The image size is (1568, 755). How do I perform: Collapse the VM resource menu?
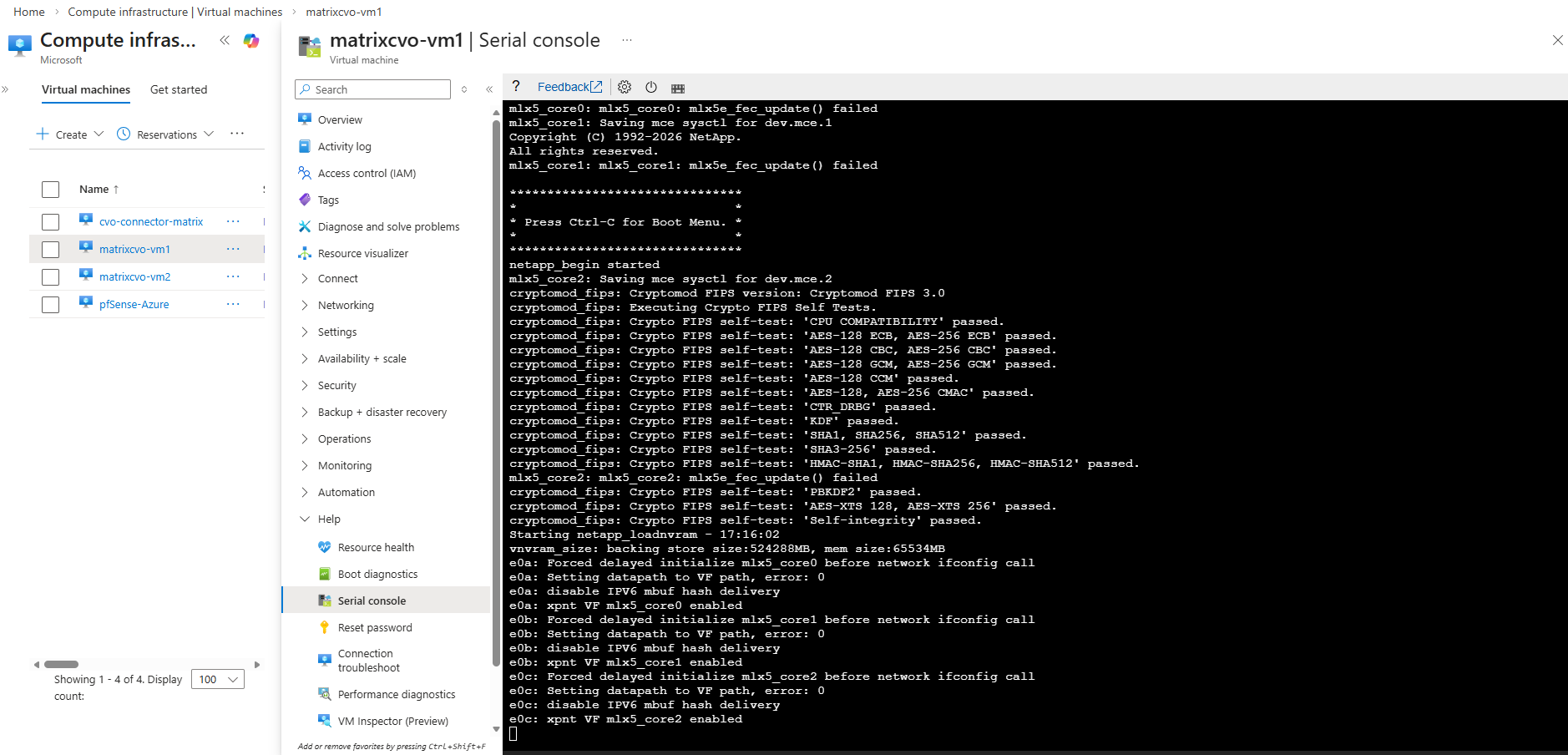click(489, 89)
